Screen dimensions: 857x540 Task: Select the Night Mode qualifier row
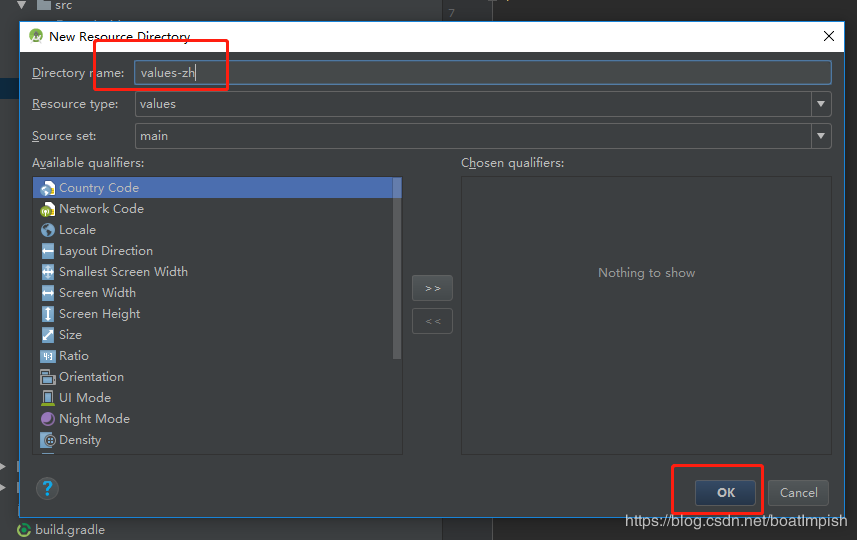[x=213, y=419]
